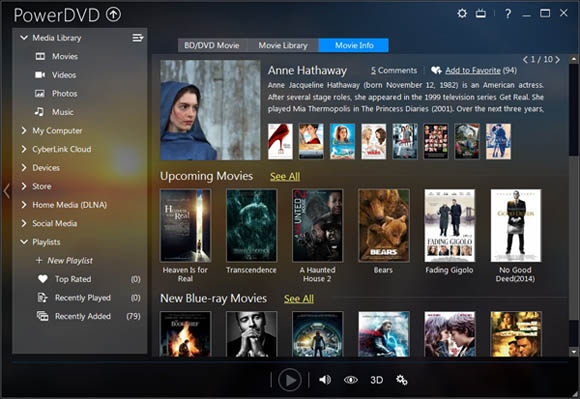Open player settings gears in bottom bar
The height and width of the screenshot is (399, 580).
point(402,380)
